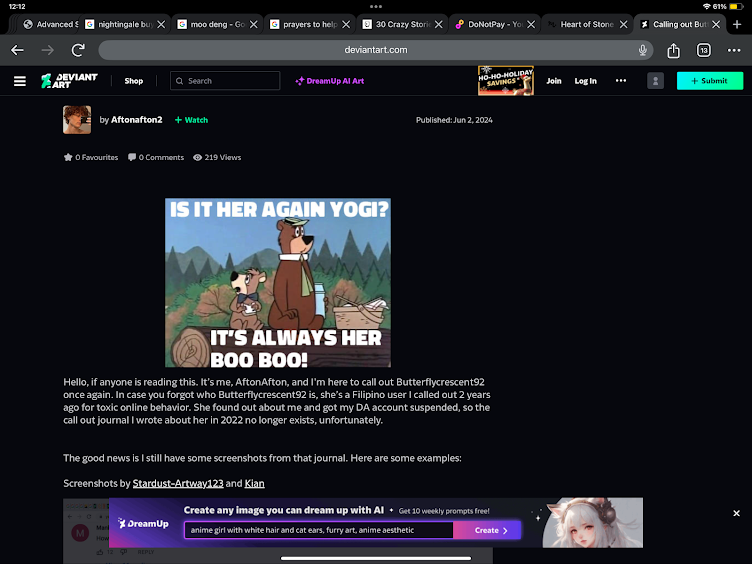Open DeviantArt more options ellipsis
Viewport: 752px width, 564px height.
tap(621, 81)
